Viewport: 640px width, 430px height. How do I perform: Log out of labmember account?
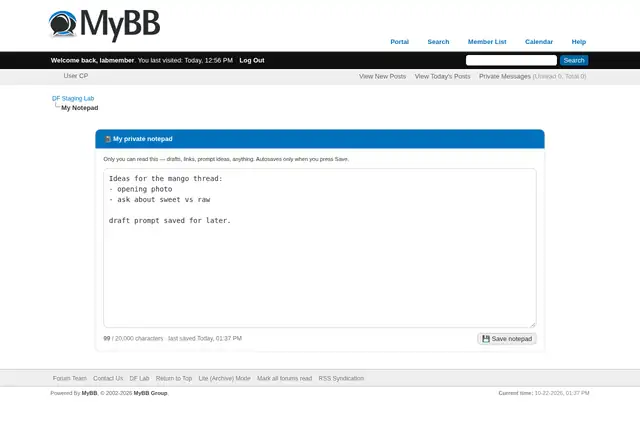pyautogui.click(x=252, y=60)
